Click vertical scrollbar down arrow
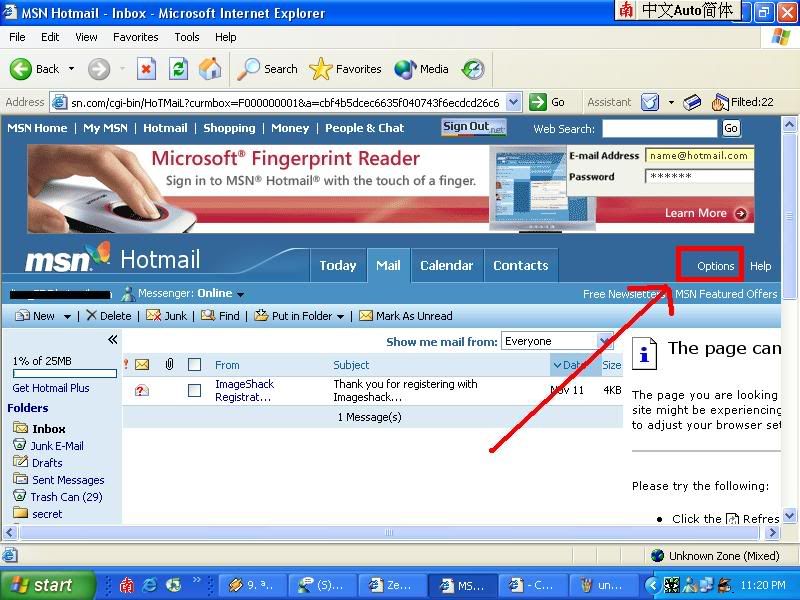Screen dimensions: 800x600 point(789,515)
